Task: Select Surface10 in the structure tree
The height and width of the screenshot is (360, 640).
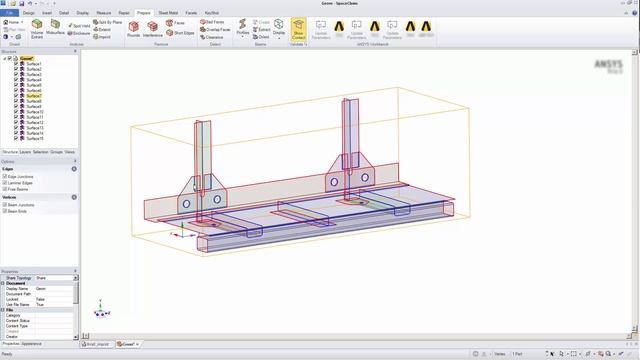Action: pos(35,111)
